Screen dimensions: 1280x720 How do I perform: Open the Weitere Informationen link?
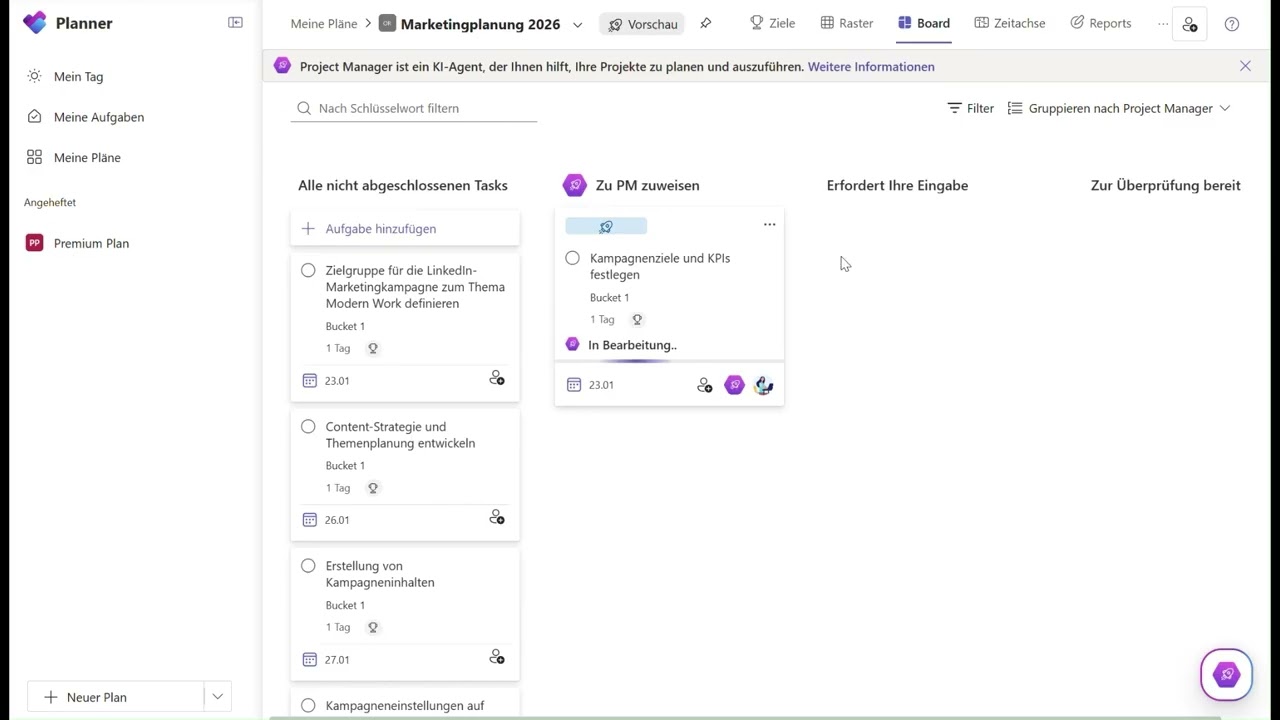point(871,67)
